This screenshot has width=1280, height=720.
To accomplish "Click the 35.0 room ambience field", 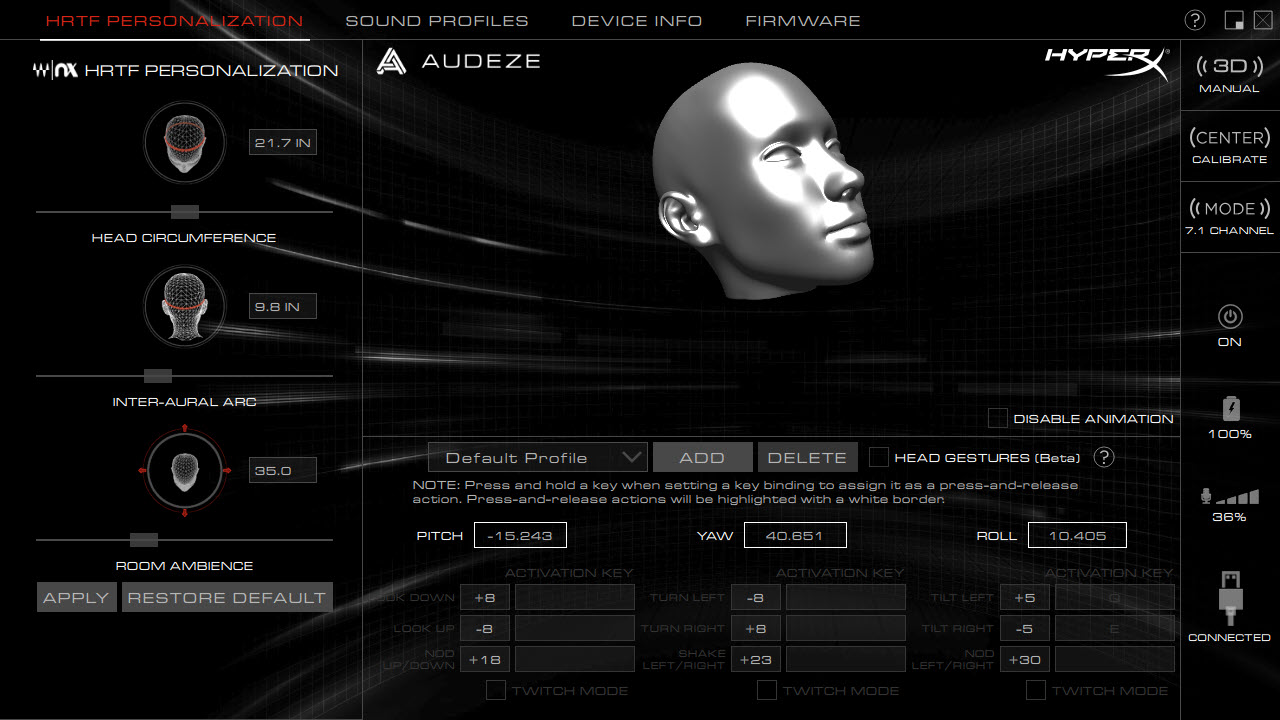I will tap(283, 470).
